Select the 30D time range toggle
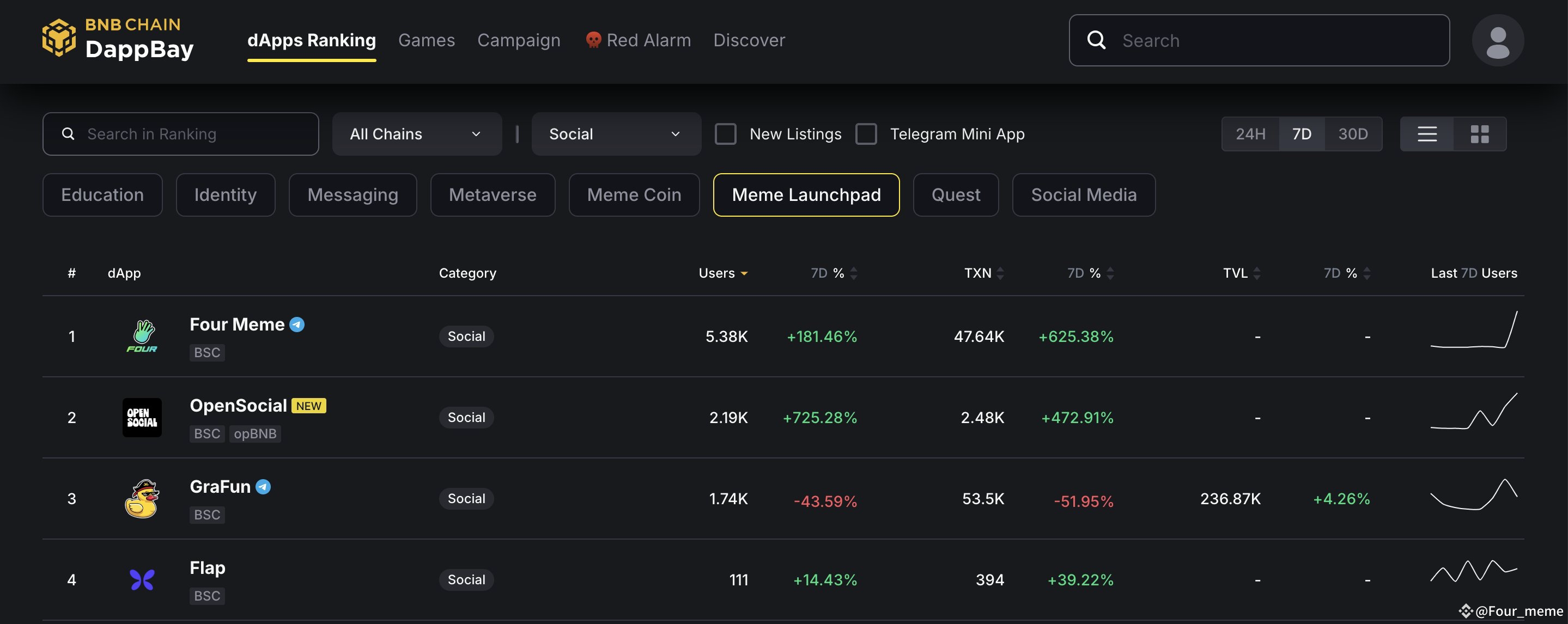 coord(1352,134)
